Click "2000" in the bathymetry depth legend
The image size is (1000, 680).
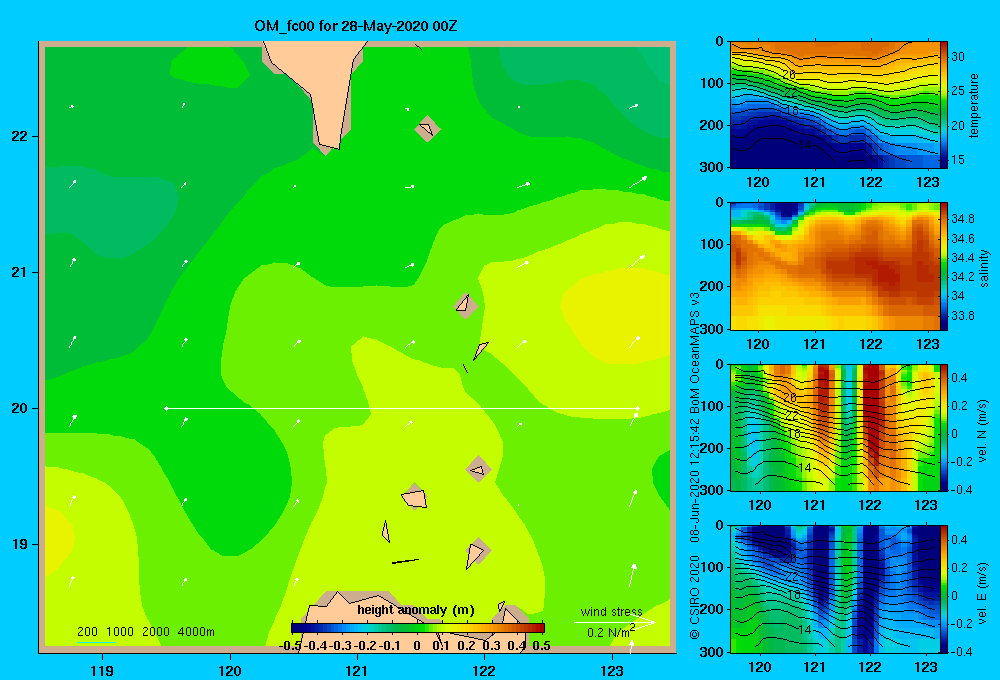156,632
